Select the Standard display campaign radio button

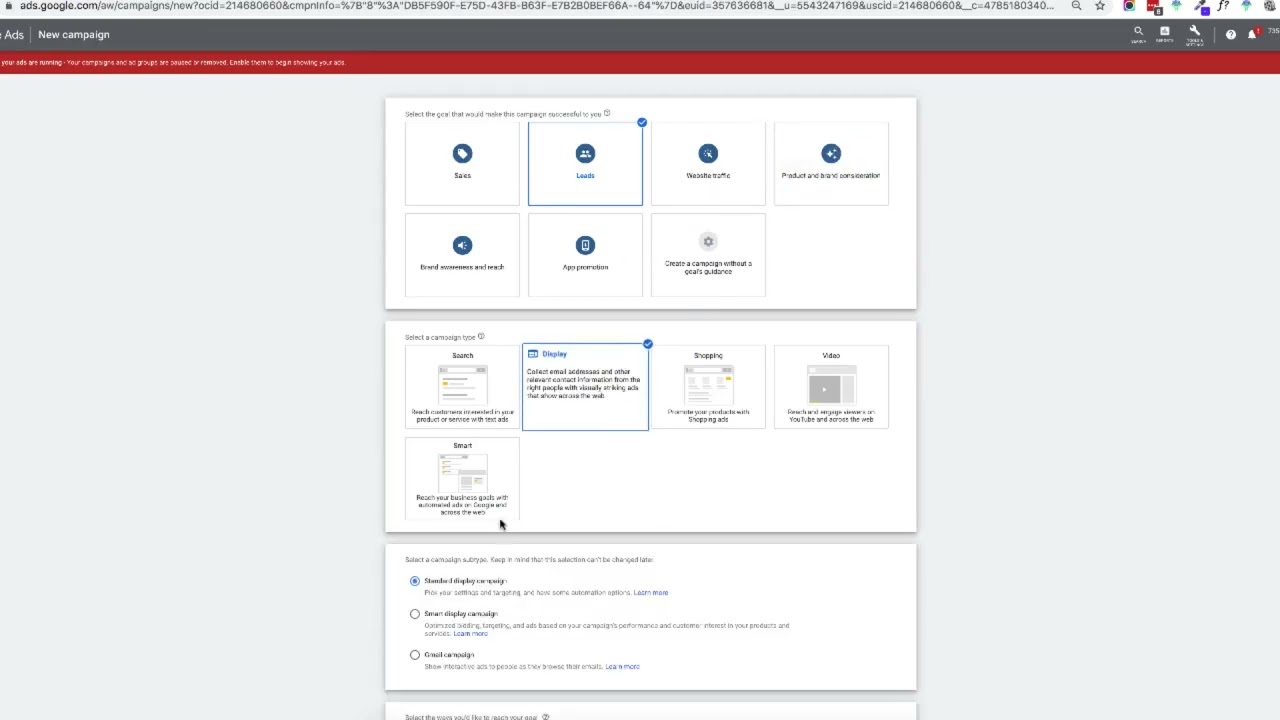coord(415,581)
